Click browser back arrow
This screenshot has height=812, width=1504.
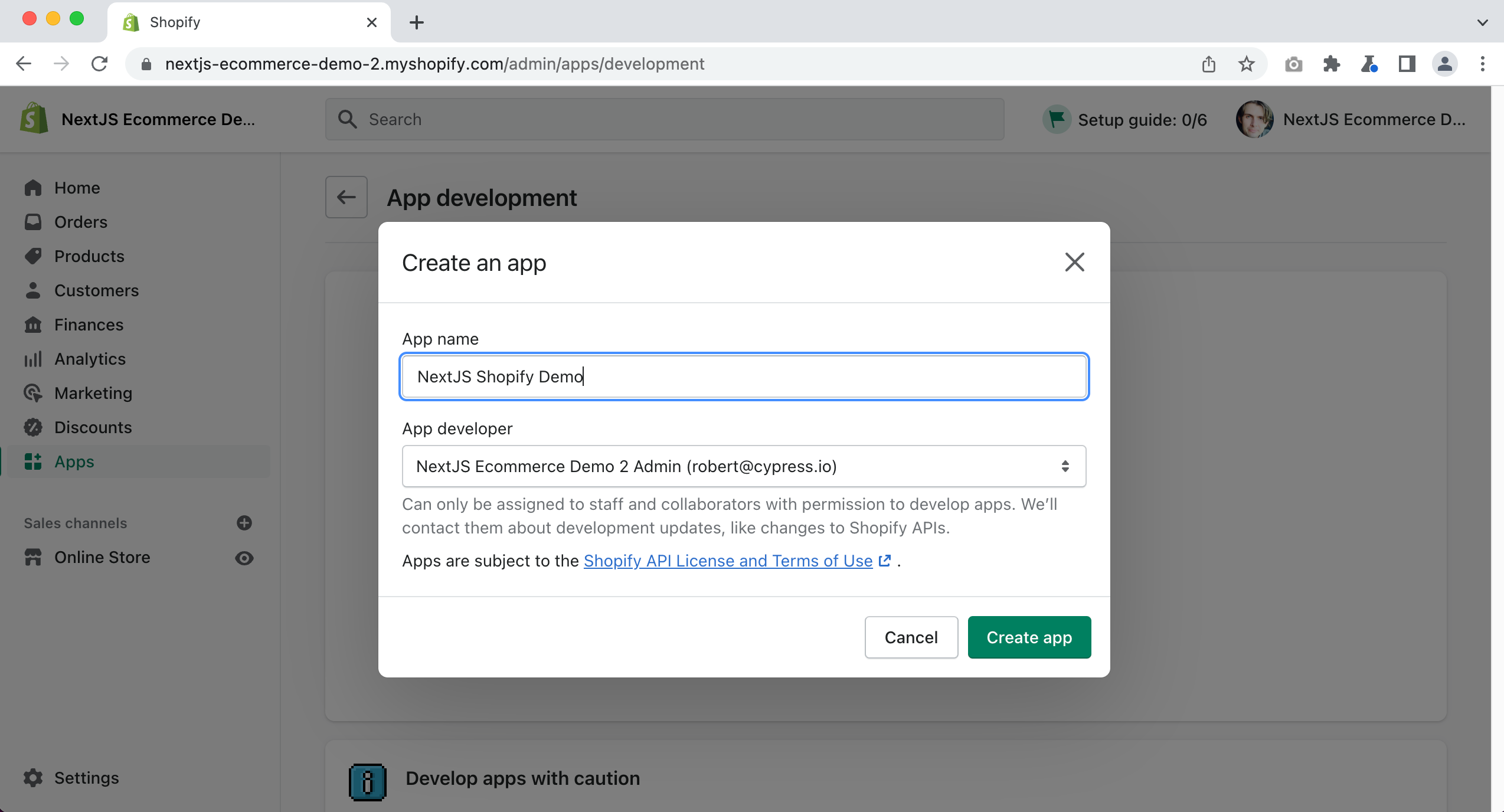(x=24, y=64)
